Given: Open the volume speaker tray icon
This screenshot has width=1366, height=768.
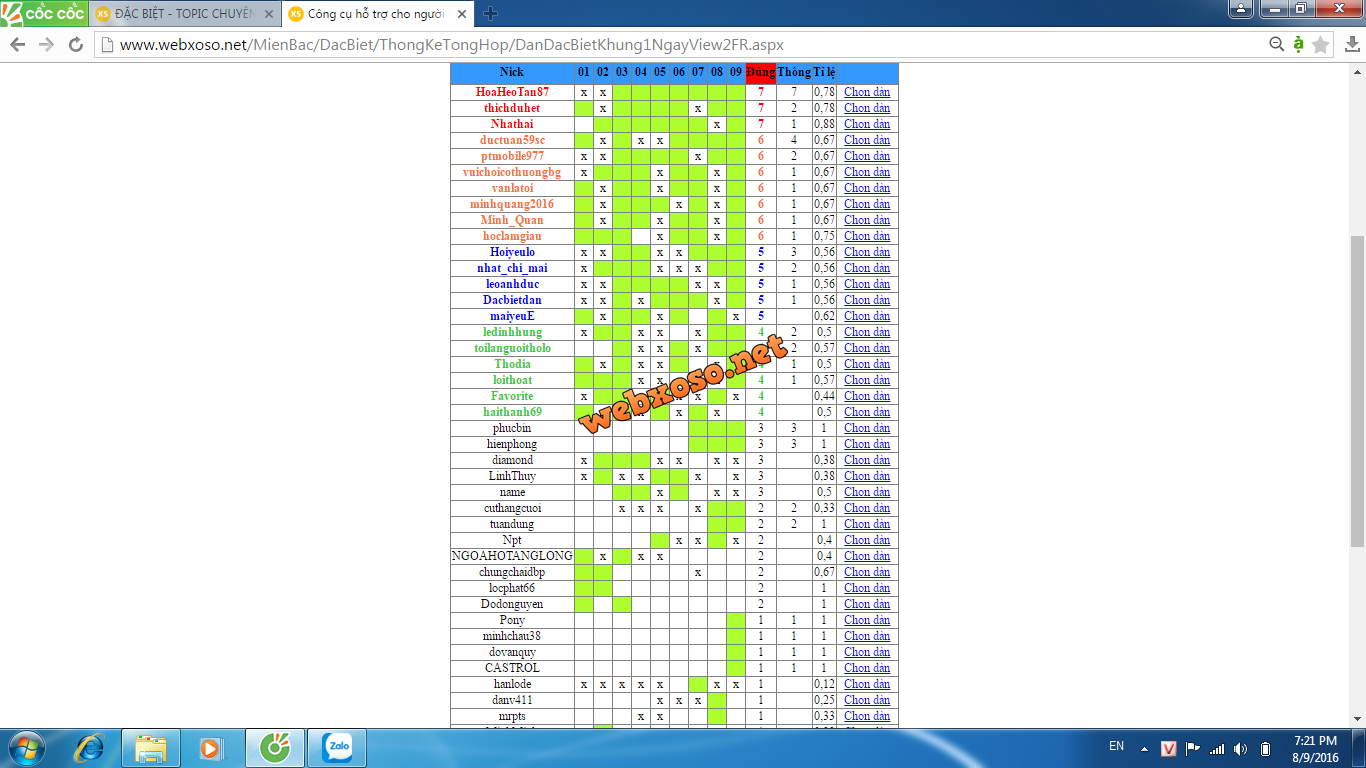Looking at the screenshot, I should 1241,748.
